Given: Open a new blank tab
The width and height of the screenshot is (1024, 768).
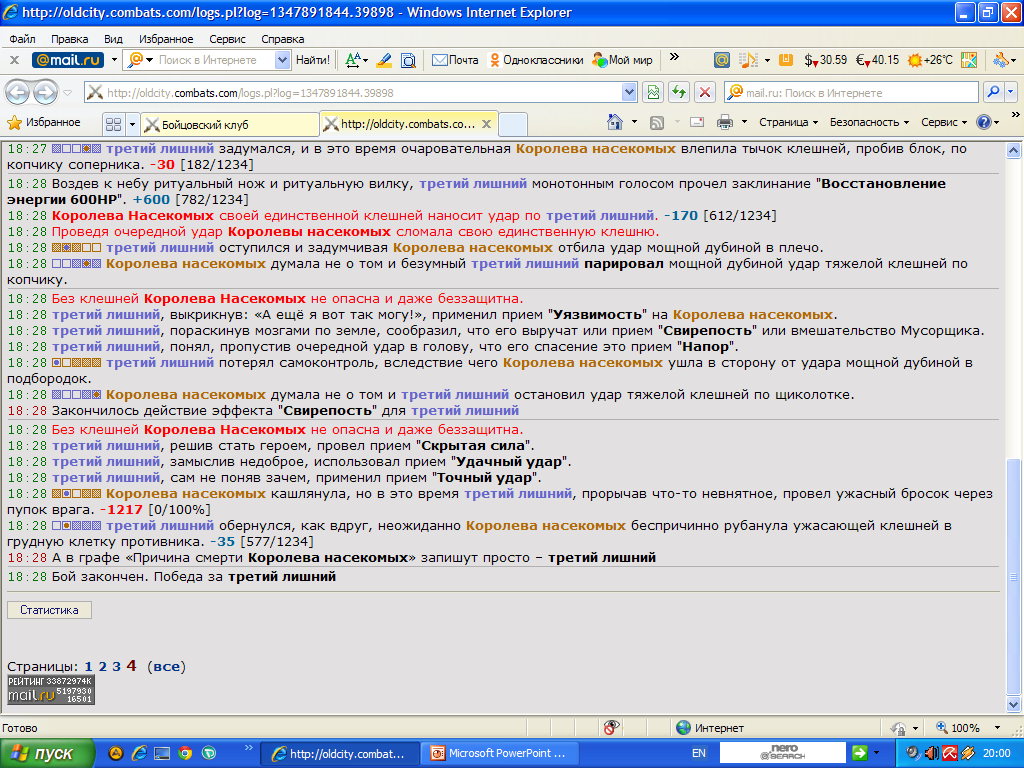Looking at the screenshot, I should pyautogui.click(x=513, y=124).
